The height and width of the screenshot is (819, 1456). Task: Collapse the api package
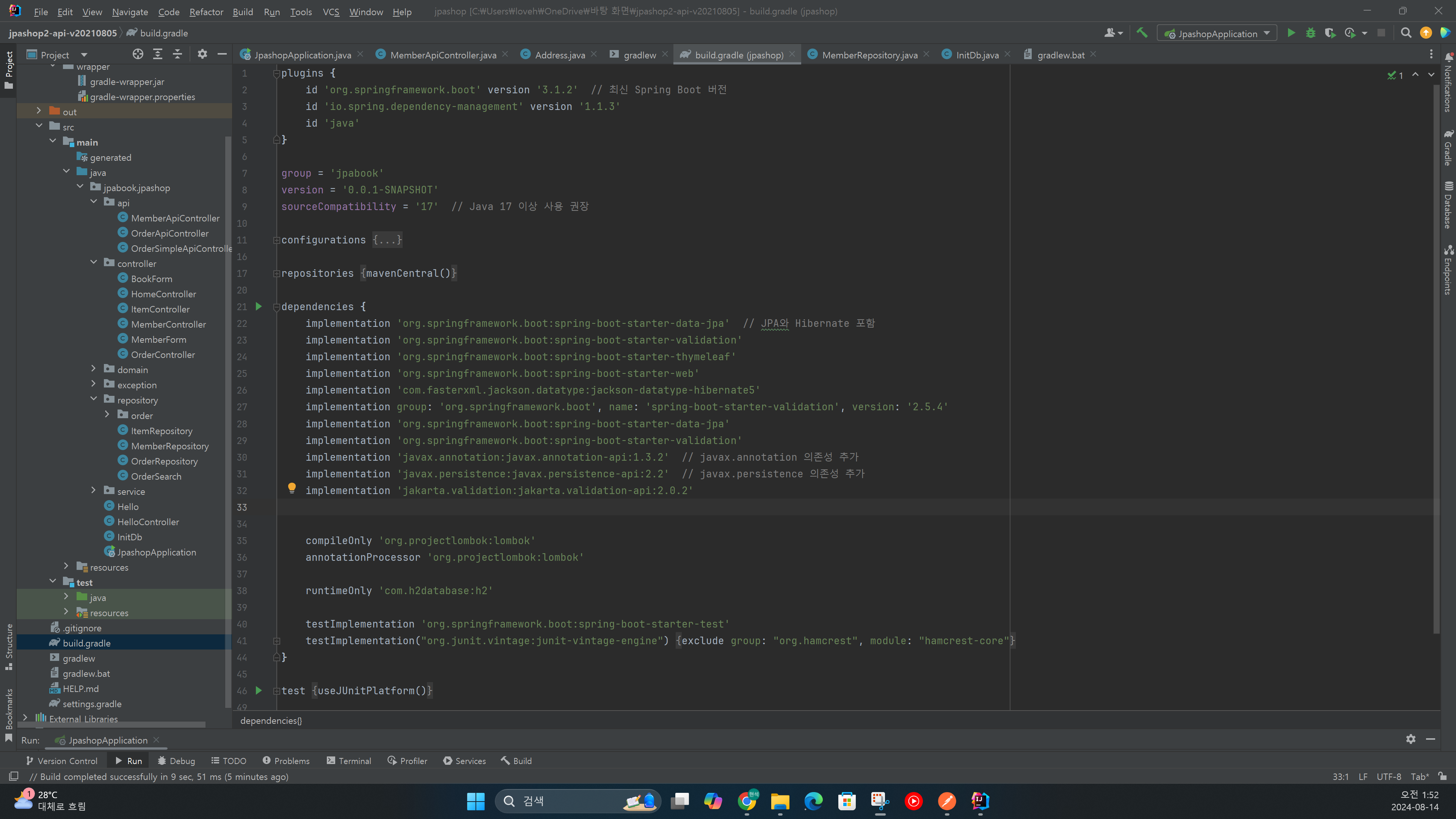94,202
